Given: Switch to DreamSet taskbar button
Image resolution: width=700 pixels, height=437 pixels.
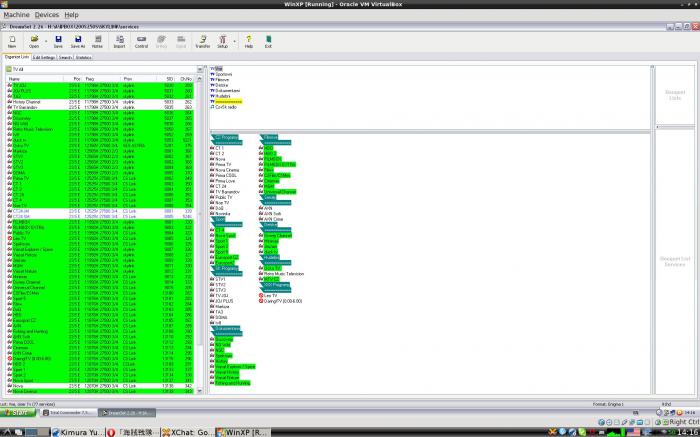Looking at the screenshot, I should [127, 413].
